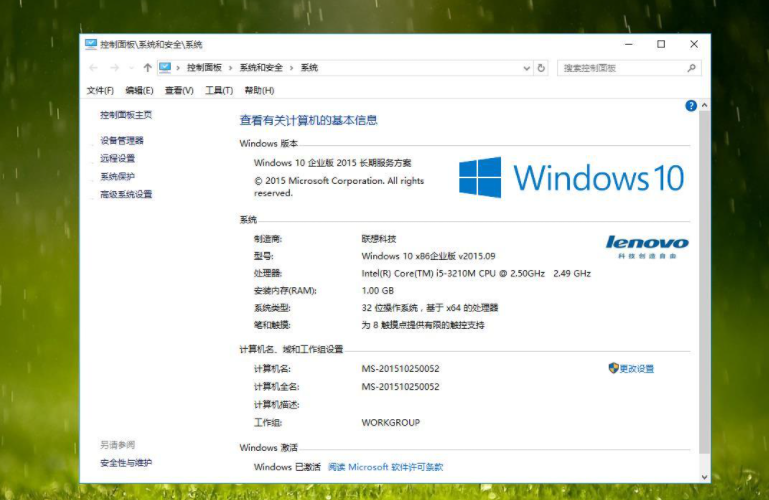
Task: Open the 工具(T) menu
Action: 218,90
